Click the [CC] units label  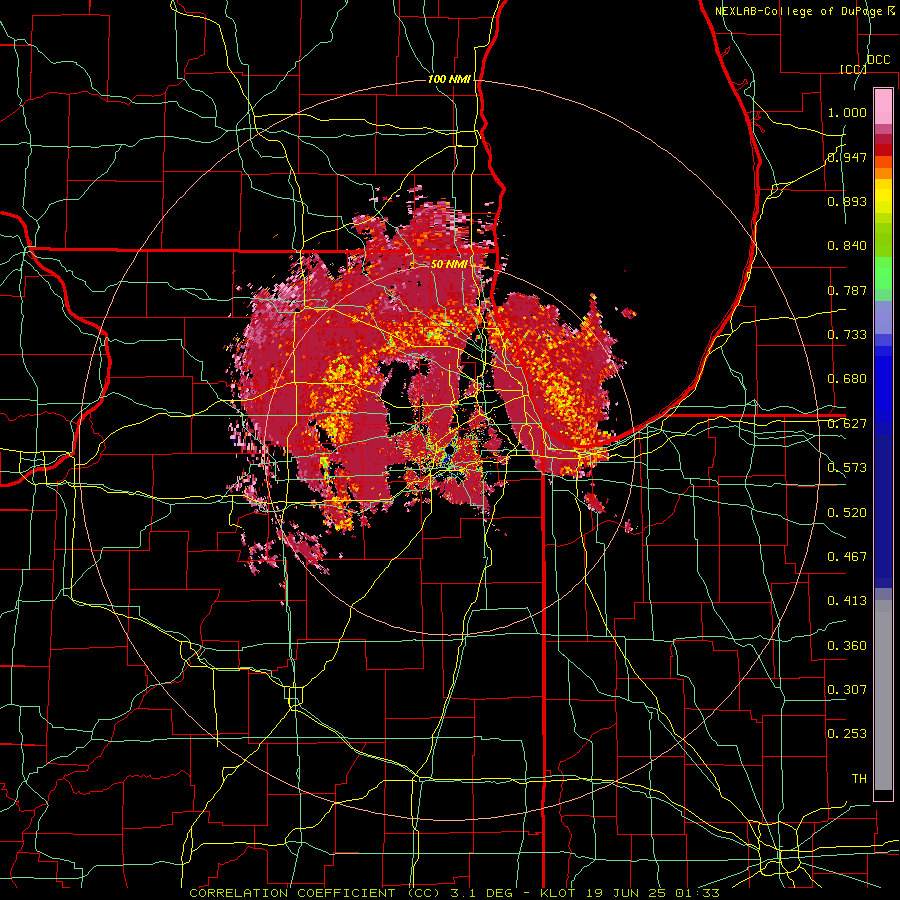click(x=853, y=69)
